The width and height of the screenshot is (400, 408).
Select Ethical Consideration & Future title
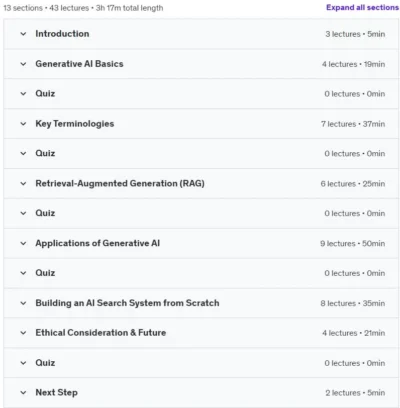pyautogui.click(x=101, y=333)
